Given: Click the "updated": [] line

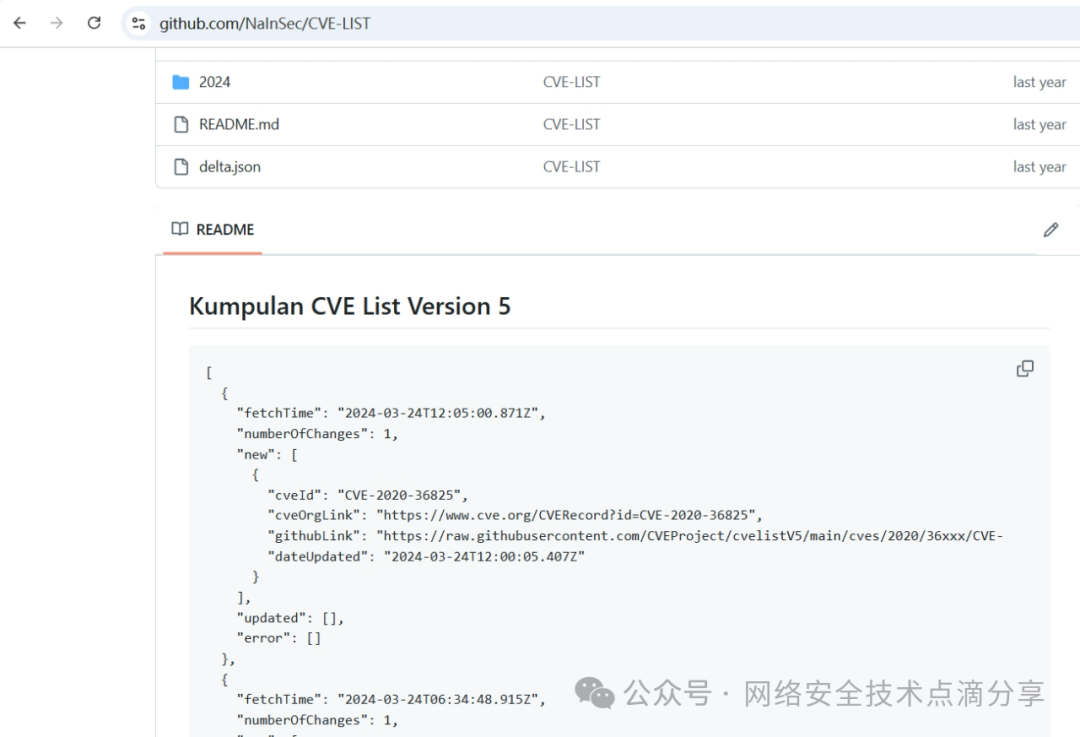Looking at the screenshot, I should click(x=290, y=618).
